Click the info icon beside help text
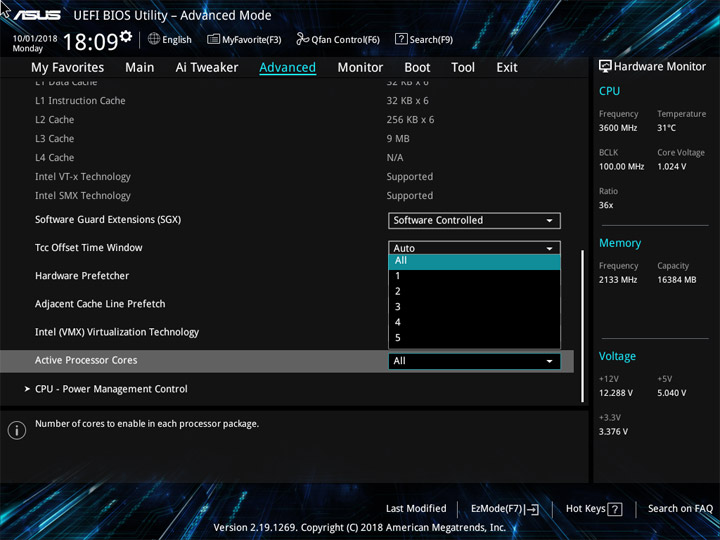 point(17,430)
